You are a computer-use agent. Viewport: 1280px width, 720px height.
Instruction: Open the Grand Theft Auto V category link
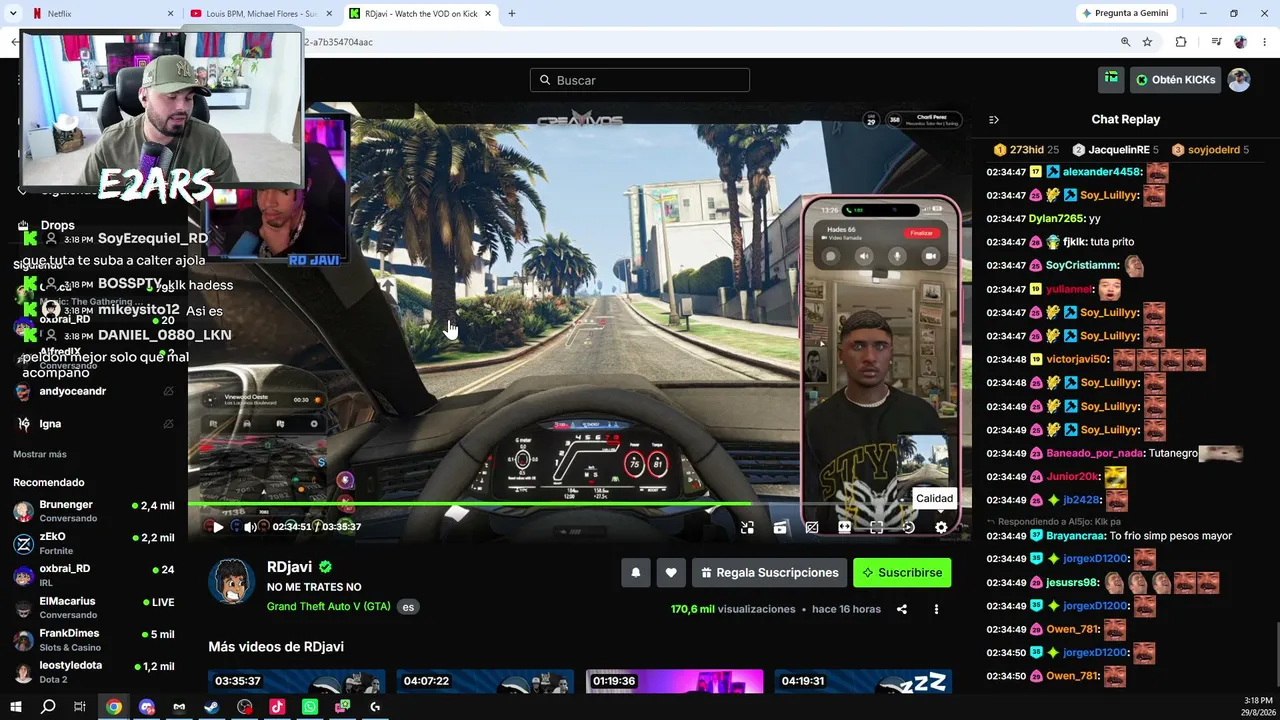(x=328, y=607)
